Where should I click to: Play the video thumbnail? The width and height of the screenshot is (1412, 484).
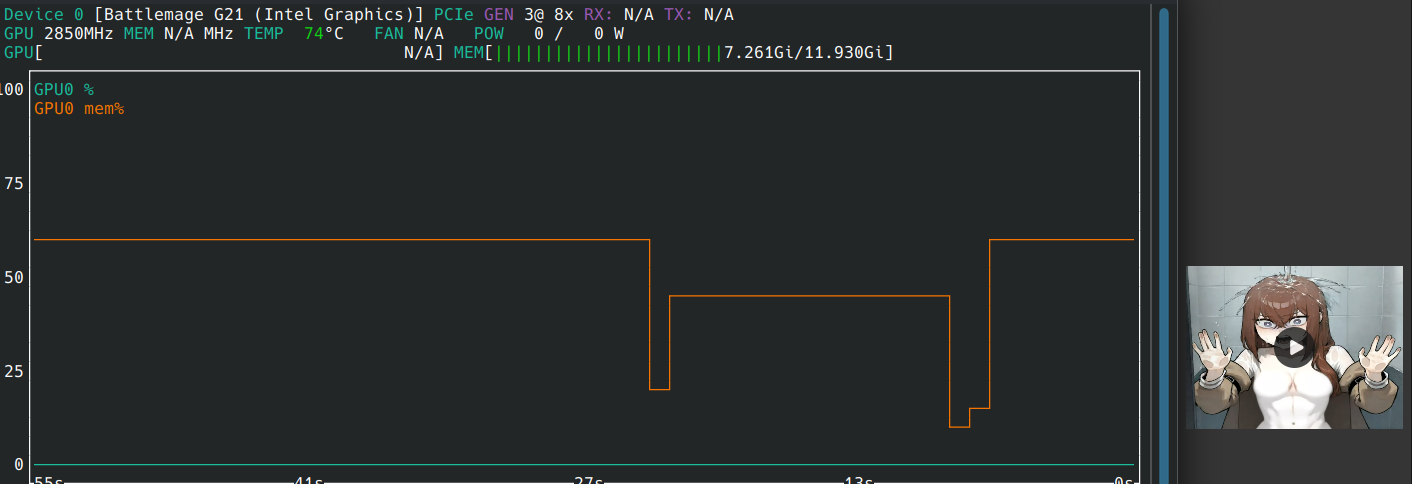pyautogui.click(x=1295, y=347)
